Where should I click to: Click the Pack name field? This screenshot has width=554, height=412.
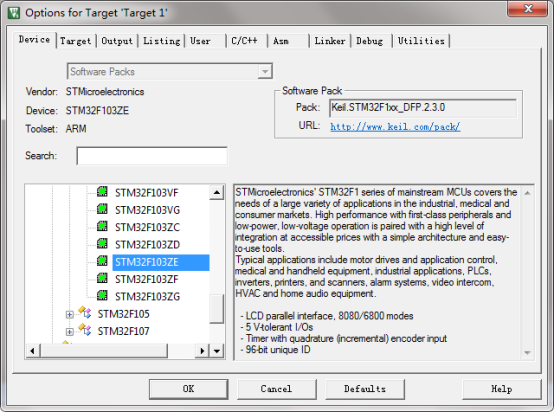(423, 108)
